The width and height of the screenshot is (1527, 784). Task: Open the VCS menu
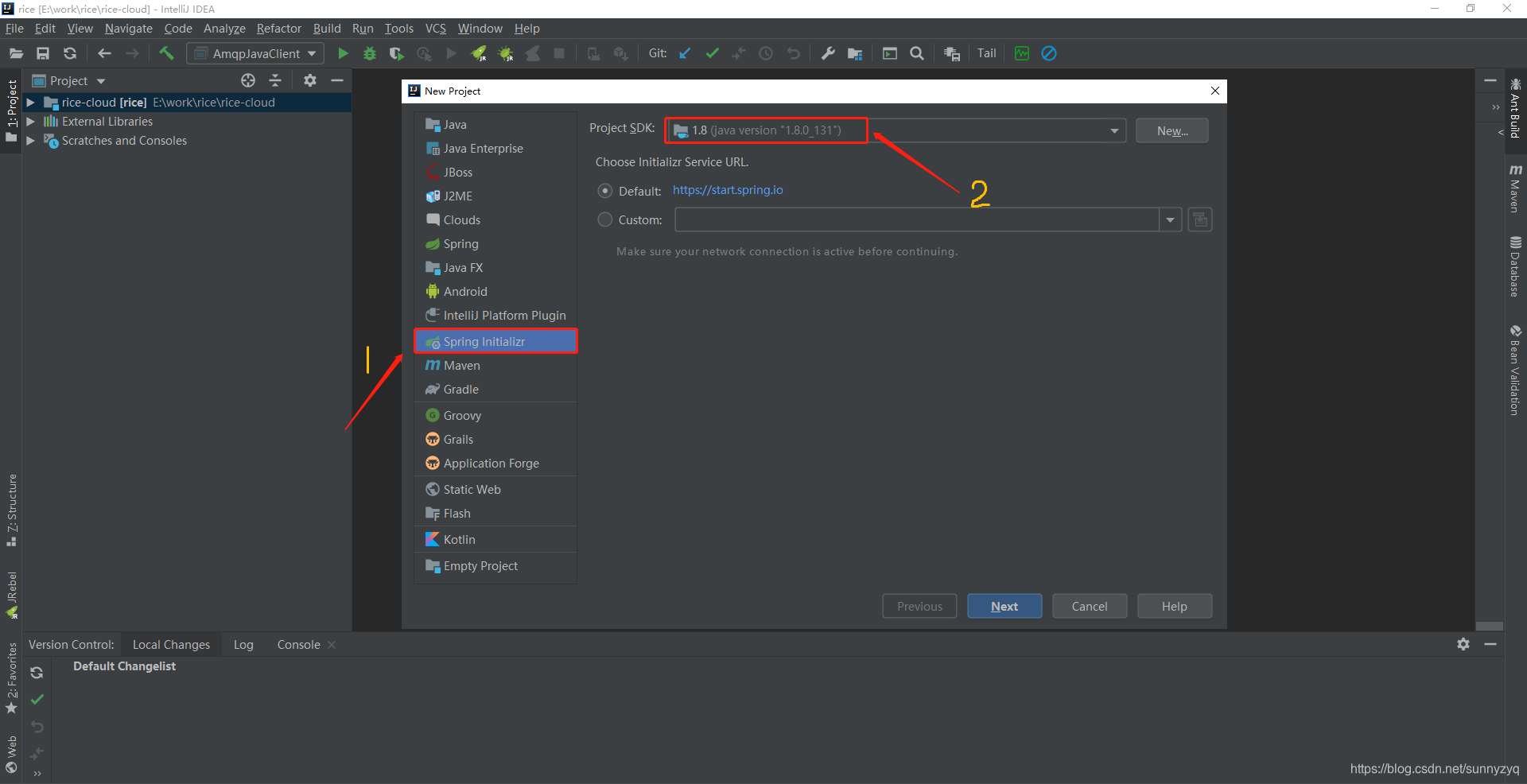click(436, 29)
